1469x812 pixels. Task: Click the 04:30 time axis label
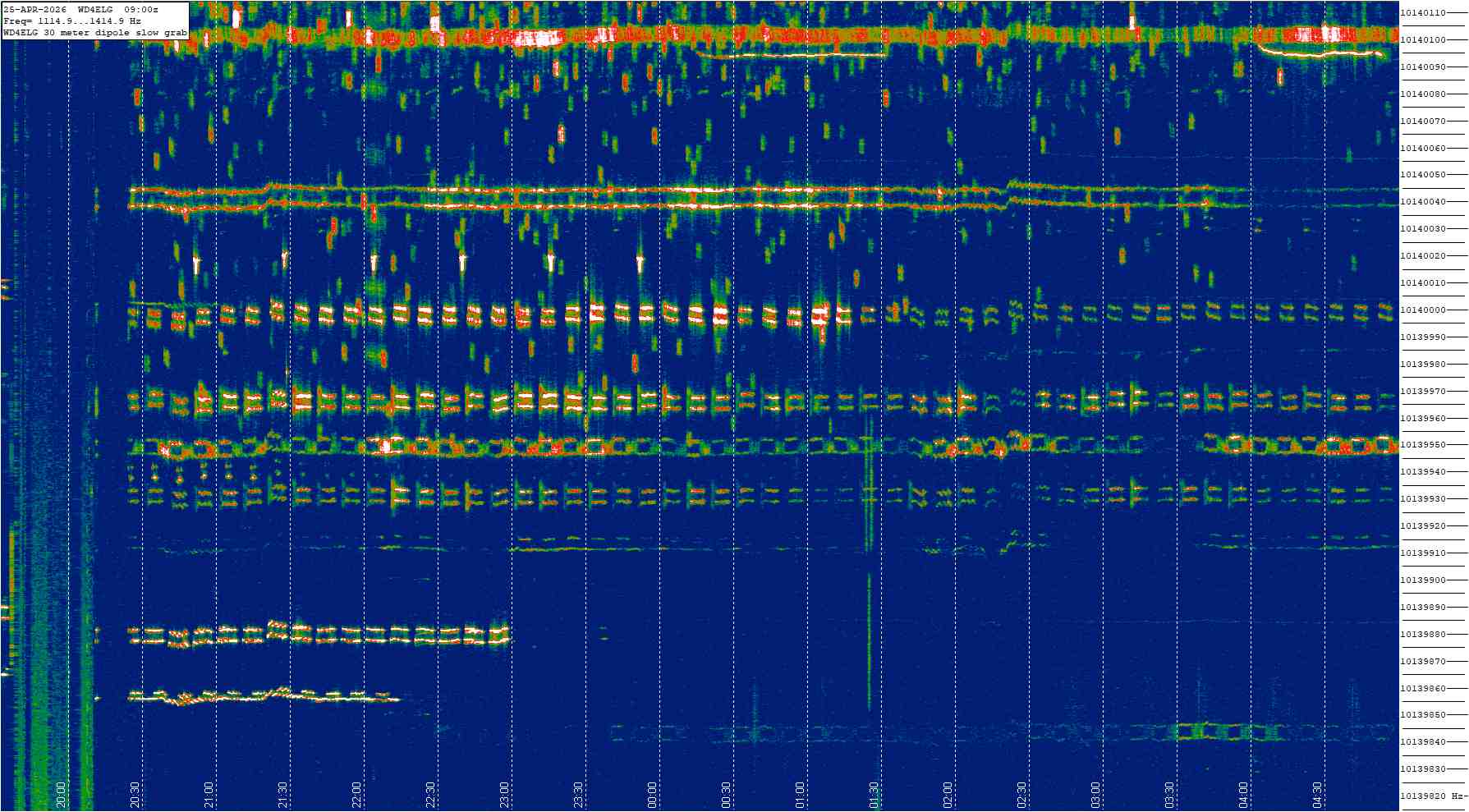click(1317, 794)
